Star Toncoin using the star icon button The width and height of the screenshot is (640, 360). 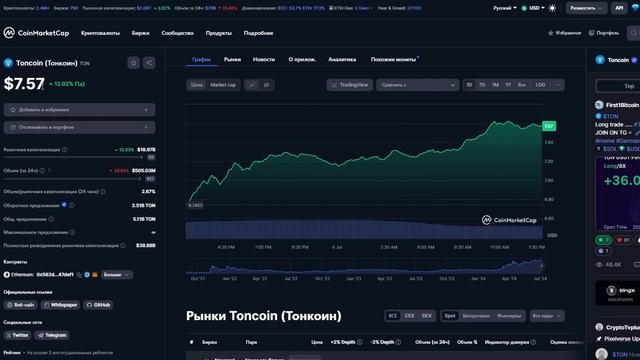click(x=133, y=63)
